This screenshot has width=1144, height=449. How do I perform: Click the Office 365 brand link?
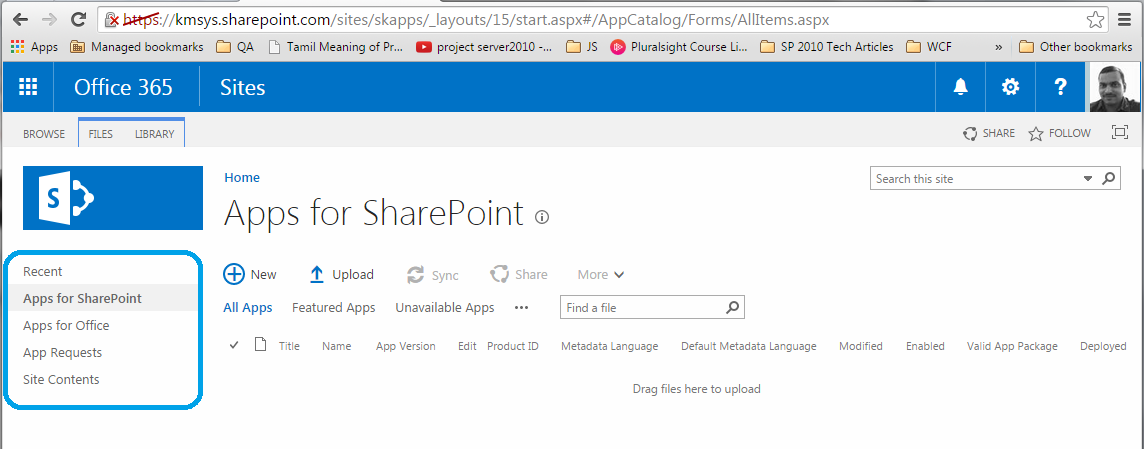point(123,88)
